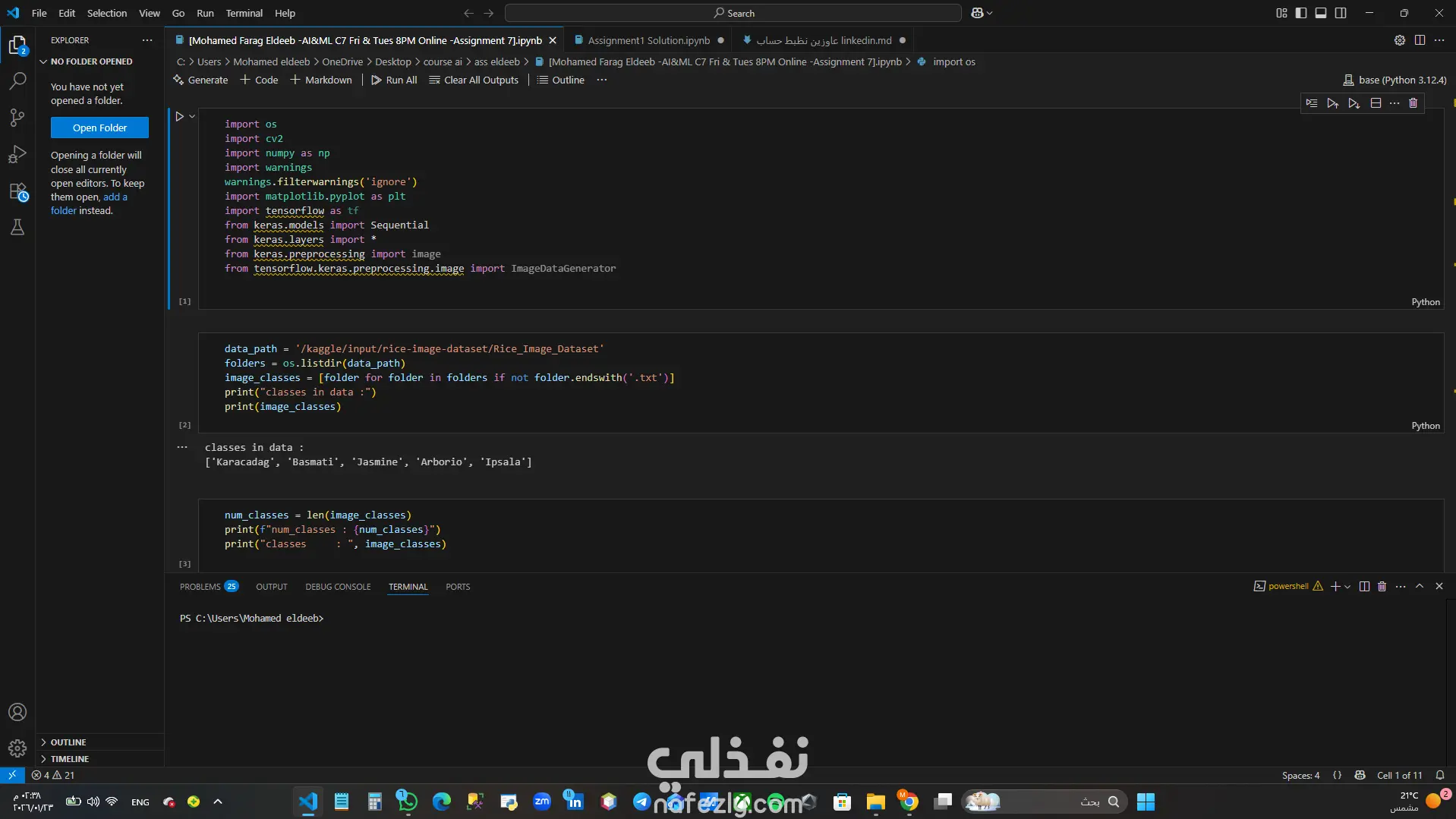Open the Testing flask view
1456x819 pixels.
pos(17,227)
